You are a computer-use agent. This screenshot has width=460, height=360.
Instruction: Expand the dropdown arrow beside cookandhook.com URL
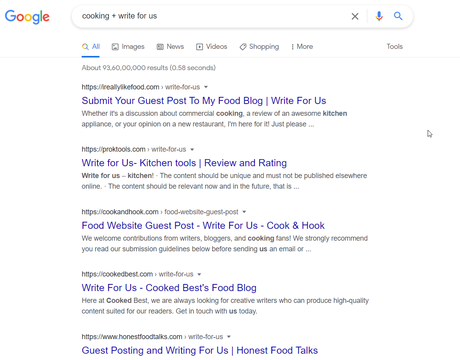[244, 212]
